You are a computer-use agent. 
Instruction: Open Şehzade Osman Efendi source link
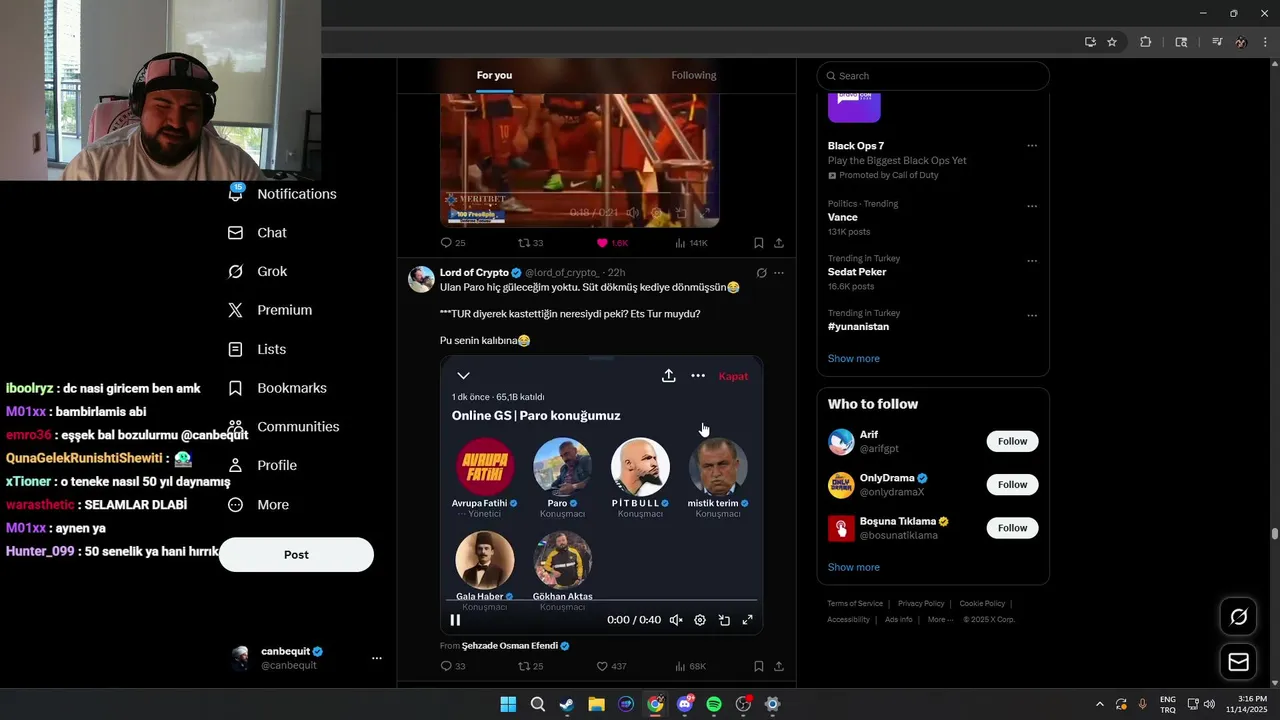(x=509, y=646)
